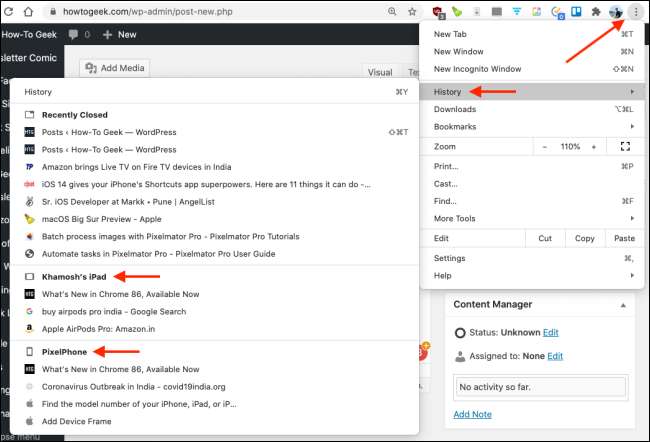
Task: Click the Add Note link
Action: click(472, 414)
